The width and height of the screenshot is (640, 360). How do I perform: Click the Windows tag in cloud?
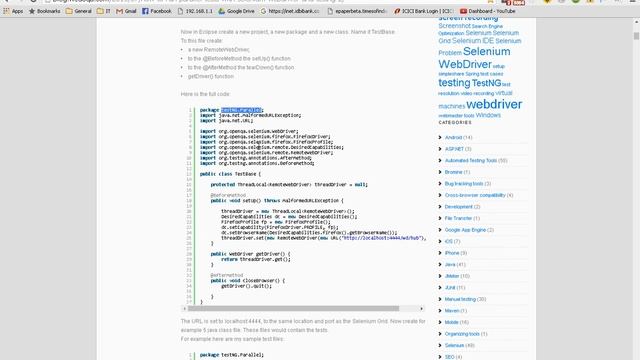pos(488,115)
